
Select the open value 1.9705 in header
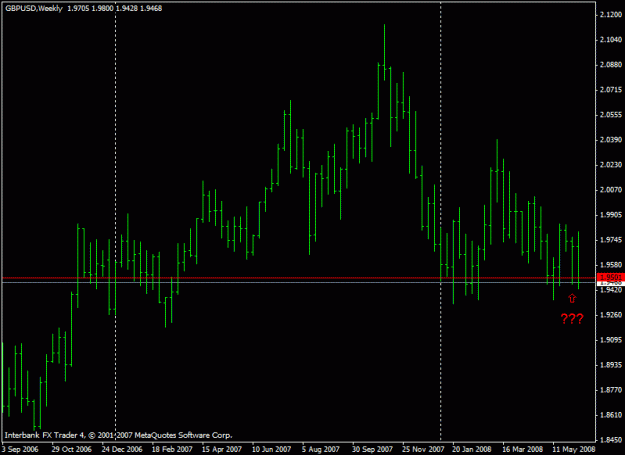(78, 8)
